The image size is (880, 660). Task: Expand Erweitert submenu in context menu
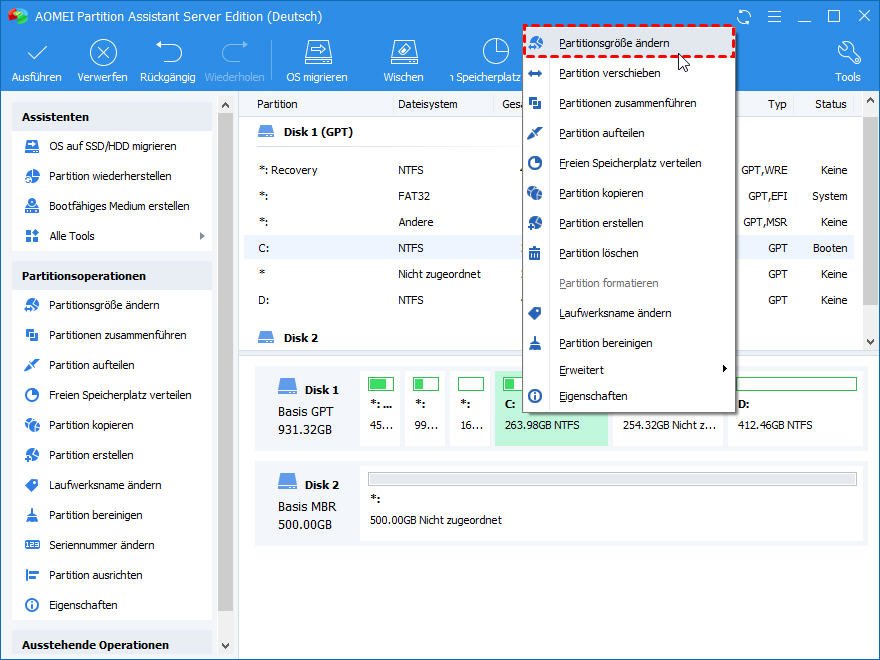[629, 370]
